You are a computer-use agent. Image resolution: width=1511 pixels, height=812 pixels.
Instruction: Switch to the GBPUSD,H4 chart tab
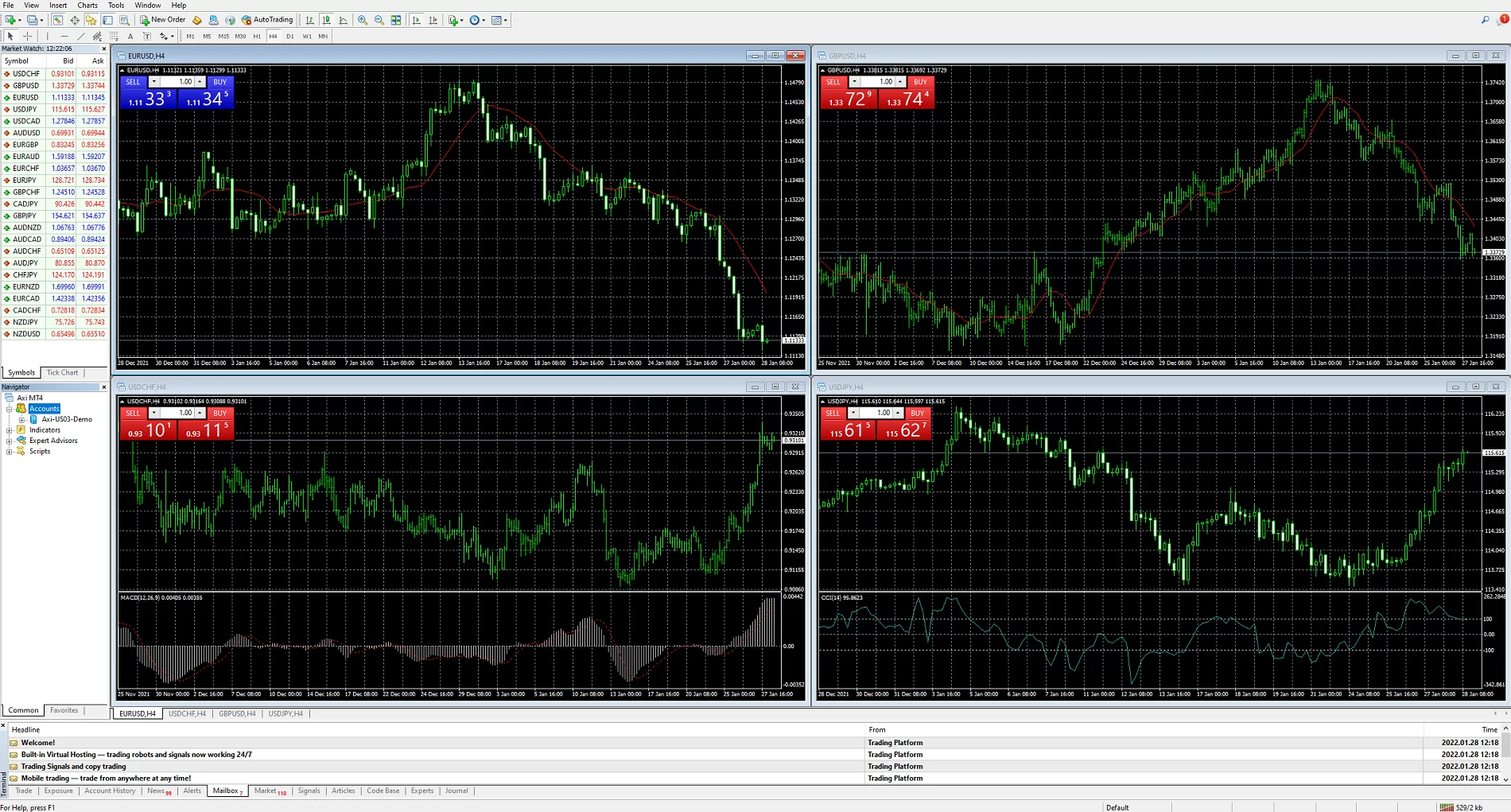coord(237,713)
